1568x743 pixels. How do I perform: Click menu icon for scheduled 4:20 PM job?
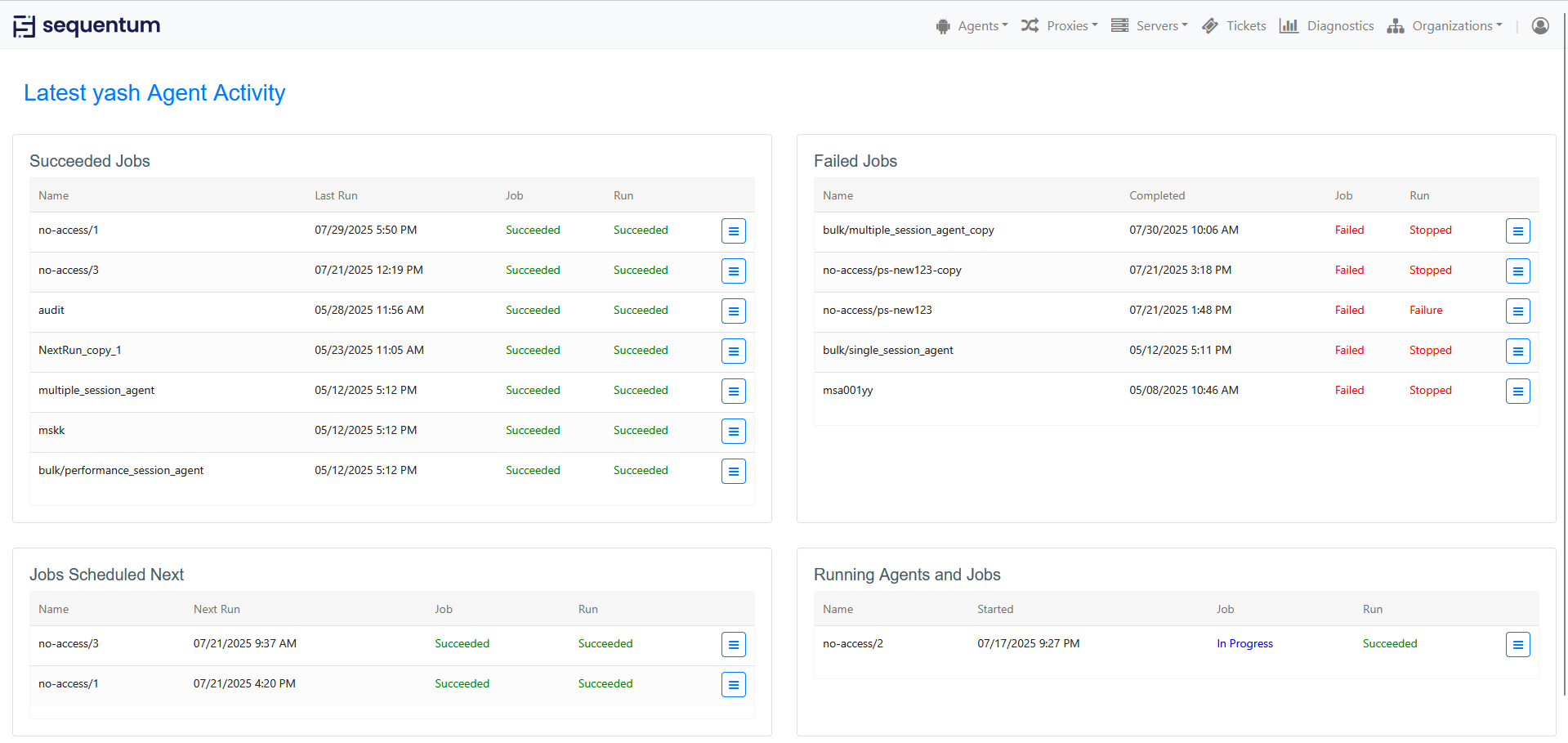pos(733,685)
